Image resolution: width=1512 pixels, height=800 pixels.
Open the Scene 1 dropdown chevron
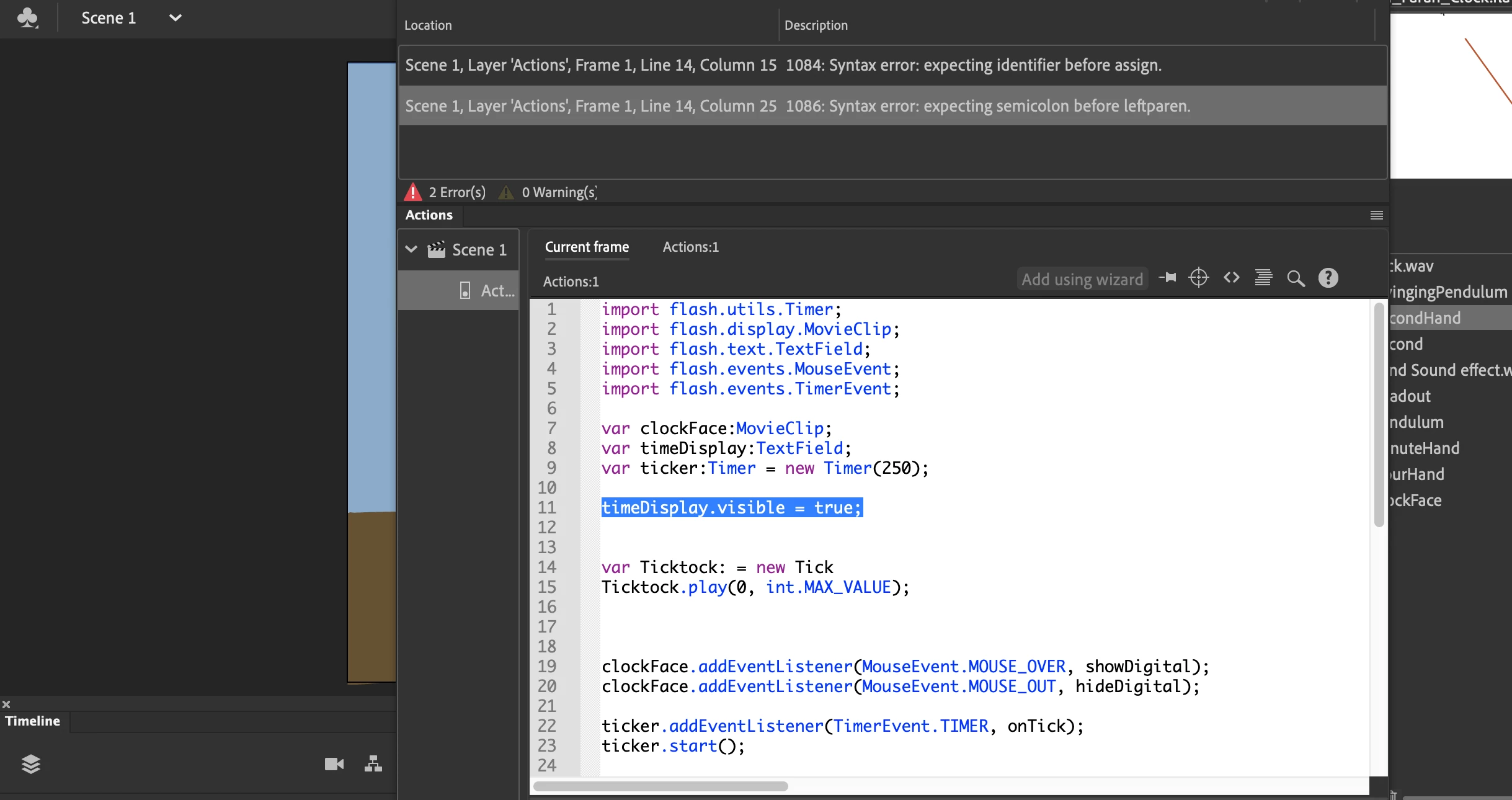[176, 18]
